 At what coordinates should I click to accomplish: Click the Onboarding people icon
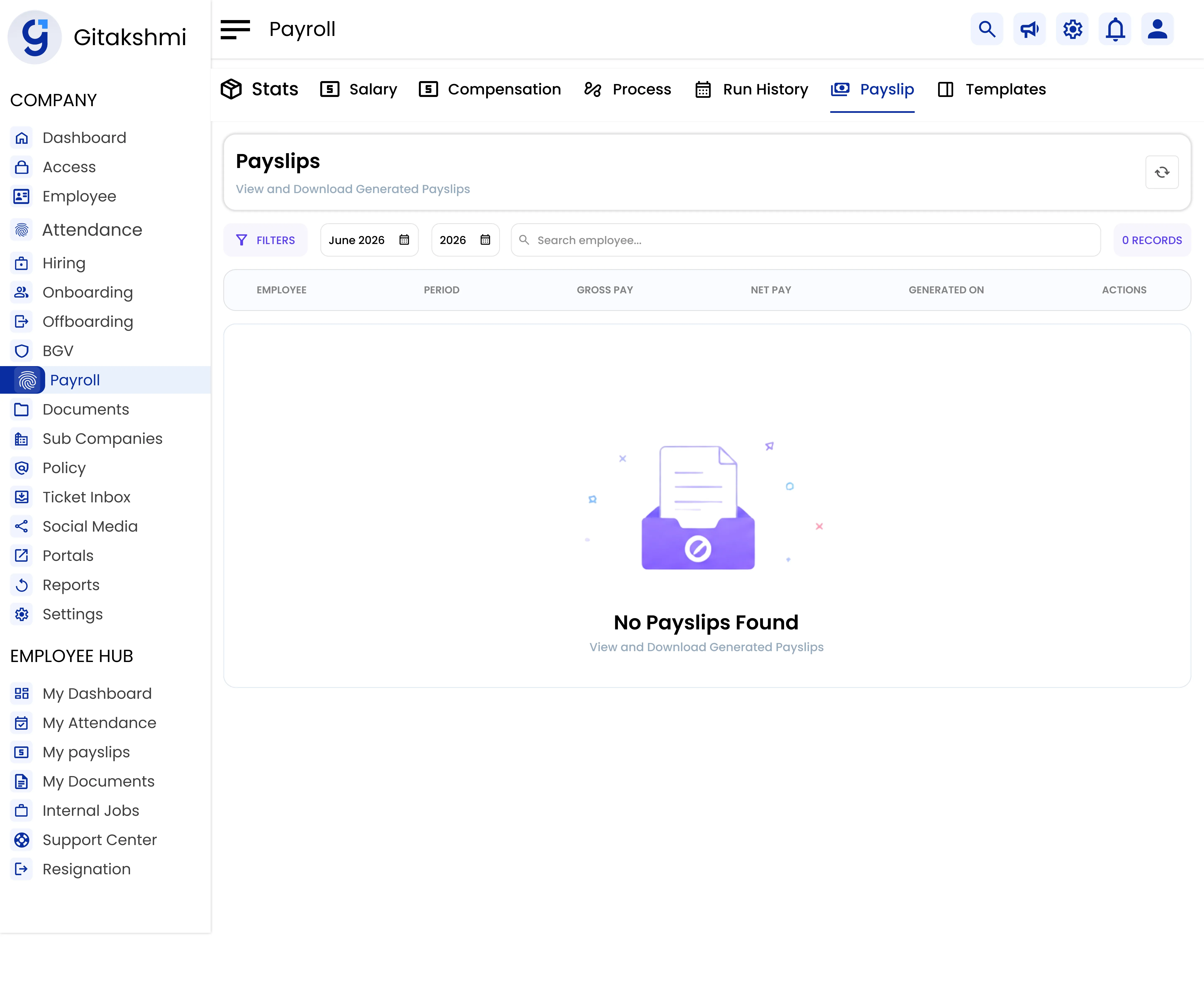(x=22, y=292)
